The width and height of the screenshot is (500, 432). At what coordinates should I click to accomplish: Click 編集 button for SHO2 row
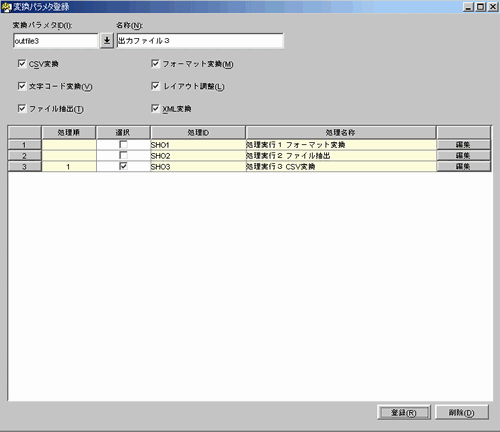point(463,155)
